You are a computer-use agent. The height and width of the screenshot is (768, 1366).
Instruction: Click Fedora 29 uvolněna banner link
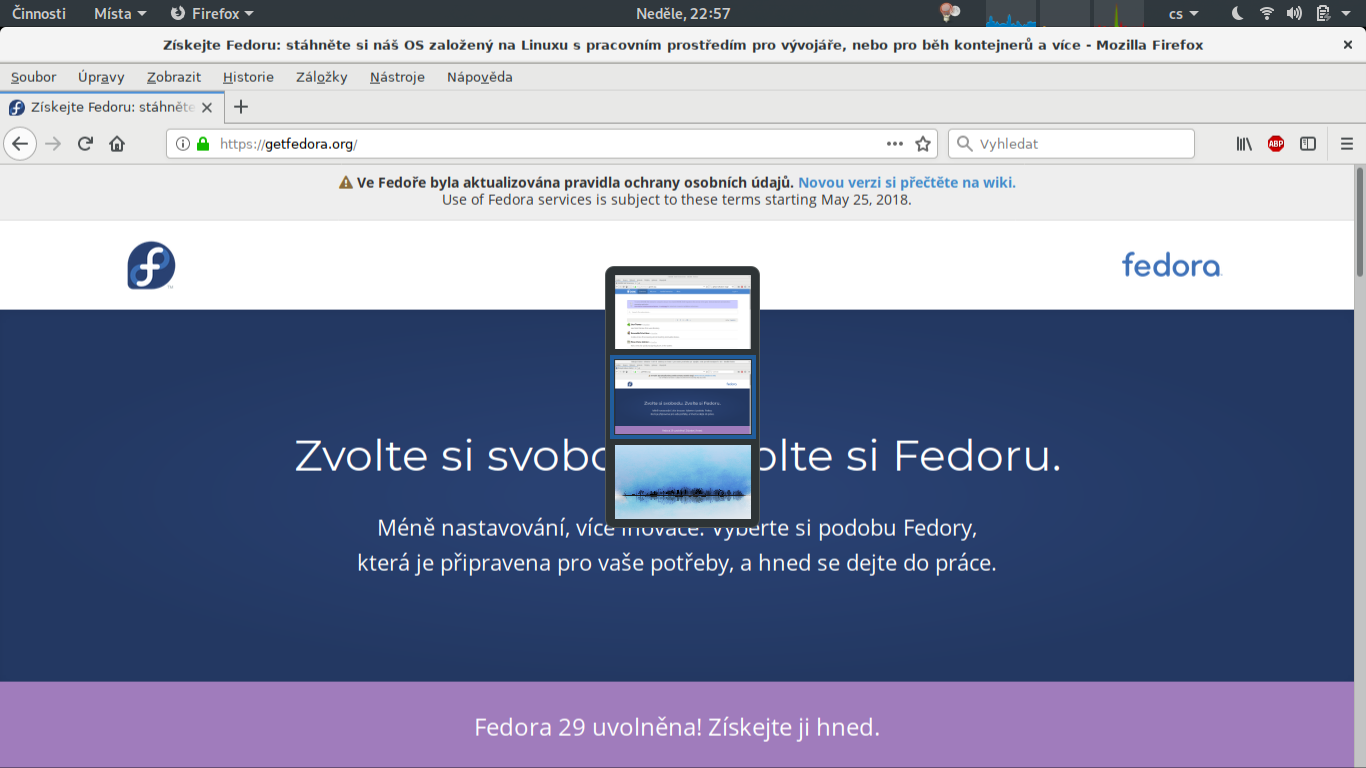677,727
